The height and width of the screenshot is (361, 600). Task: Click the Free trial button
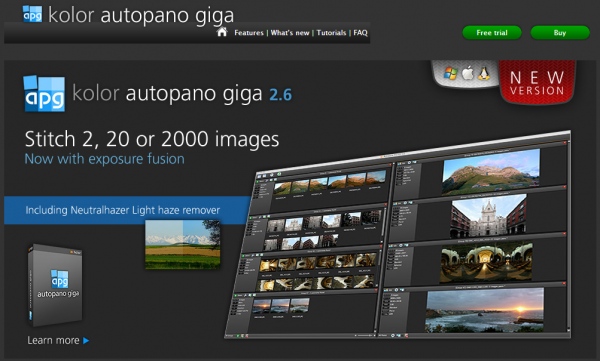click(x=492, y=33)
